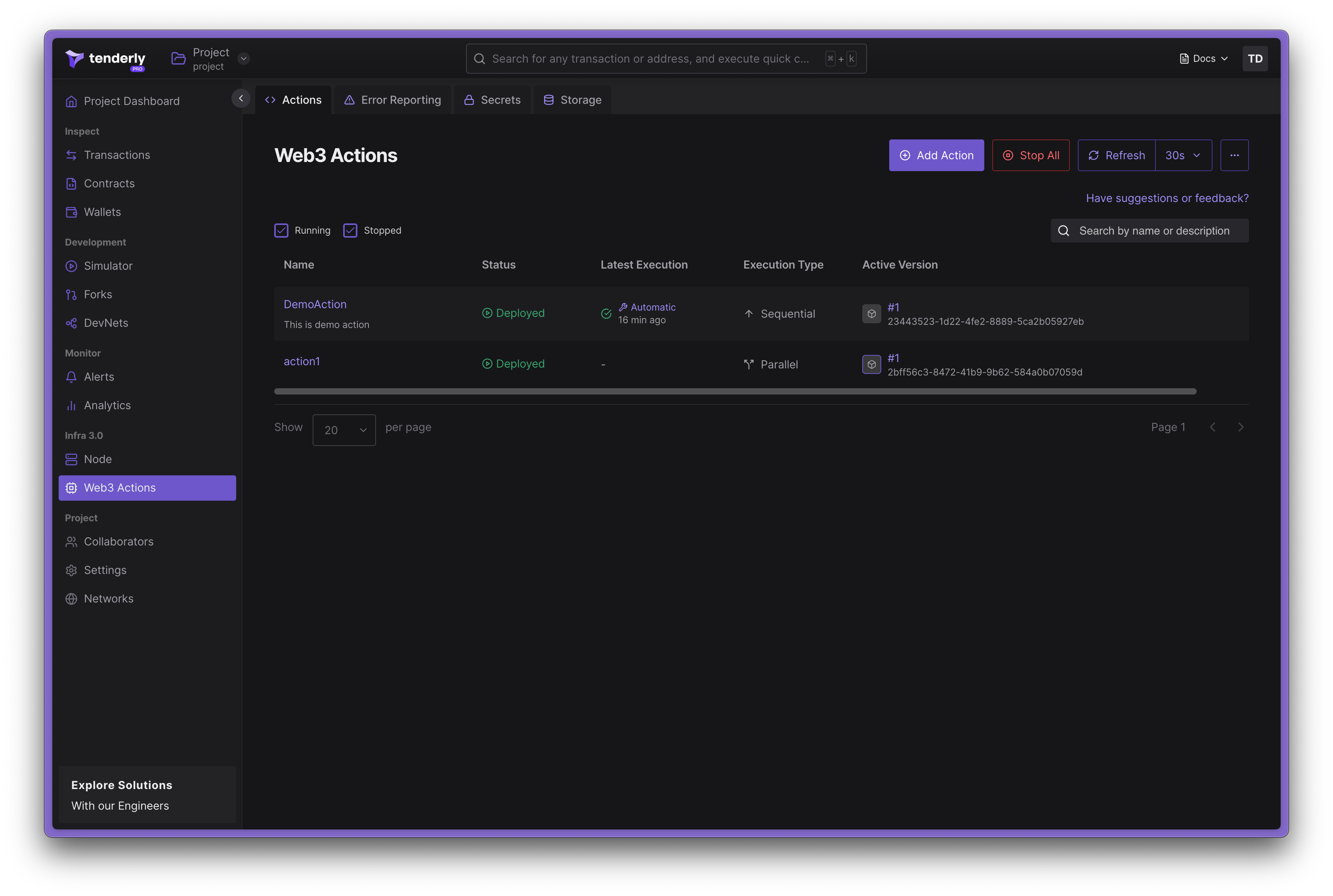This screenshot has width=1333, height=896.
Task: Click the Name column header
Action: coord(299,265)
